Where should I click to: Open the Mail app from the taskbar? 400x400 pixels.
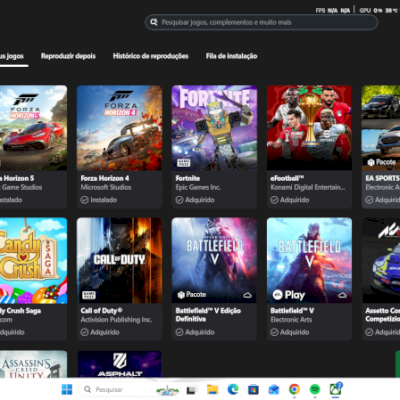274,389
